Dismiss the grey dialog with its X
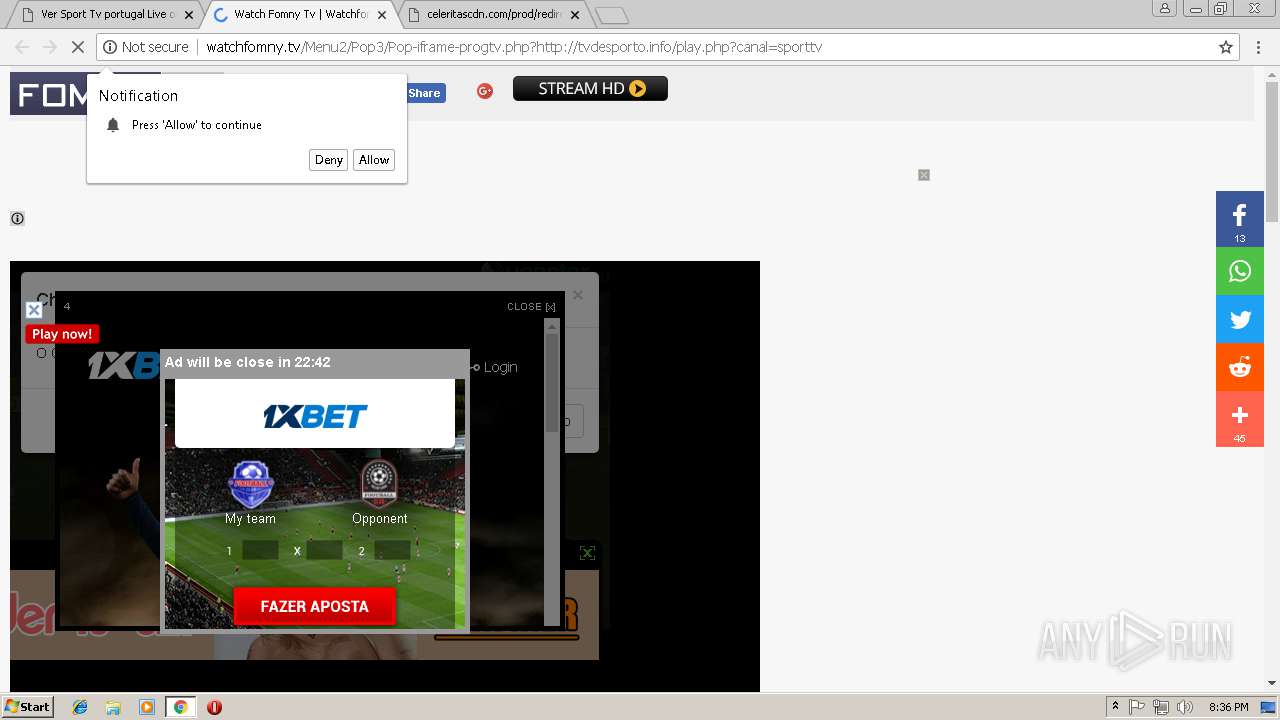Image resolution: width=1280 pixels, height=720 pixels. (577, 295)
